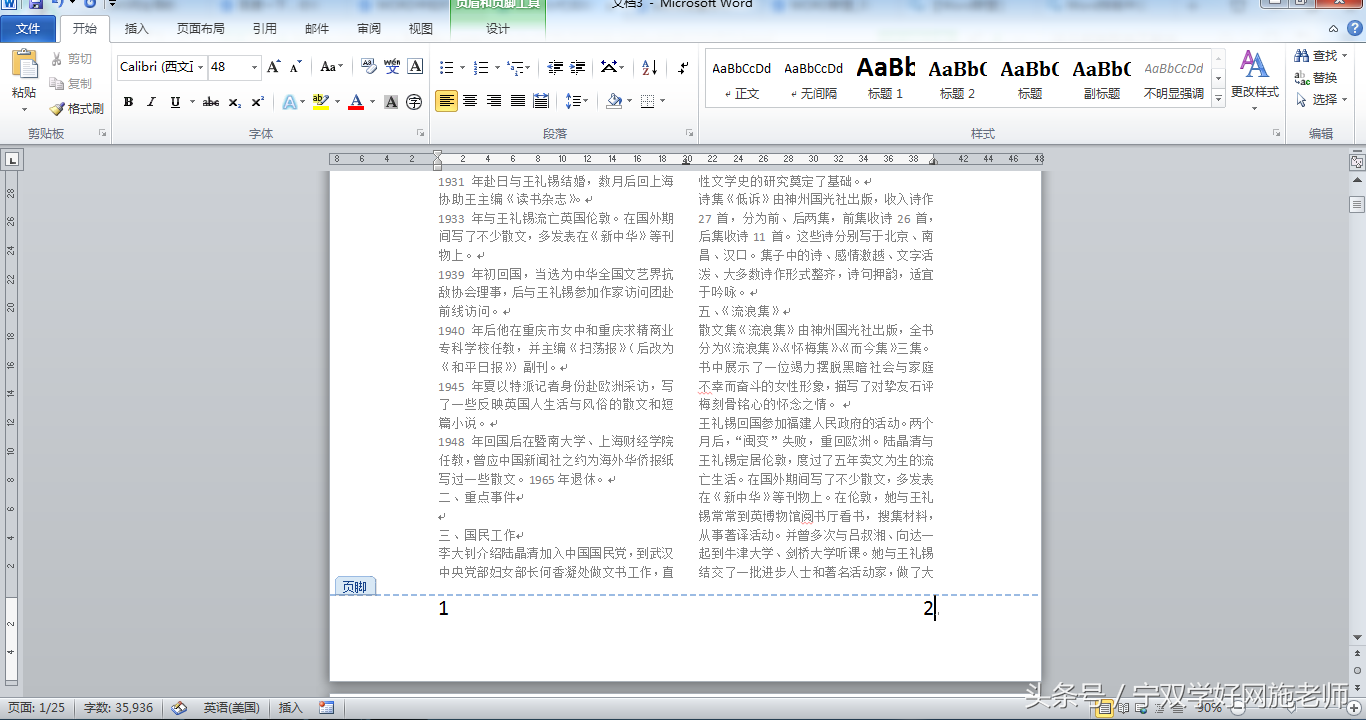This screenshot has height=720, width=1366.
Task: Click the Clear Formatting eraser icon
Action: [x=368, y=67]
